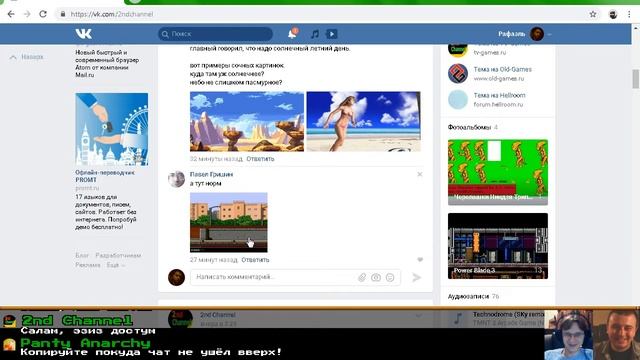Open the beach image thumbnail
640x360 pixels.
(363, 121)
